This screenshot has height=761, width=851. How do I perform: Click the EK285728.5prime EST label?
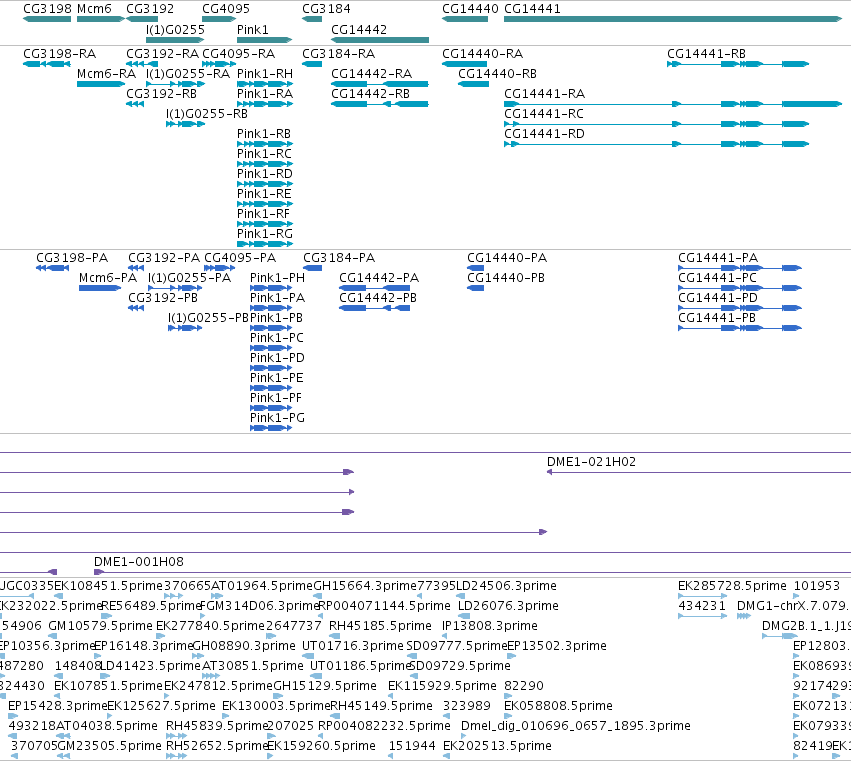click(732, 586)
